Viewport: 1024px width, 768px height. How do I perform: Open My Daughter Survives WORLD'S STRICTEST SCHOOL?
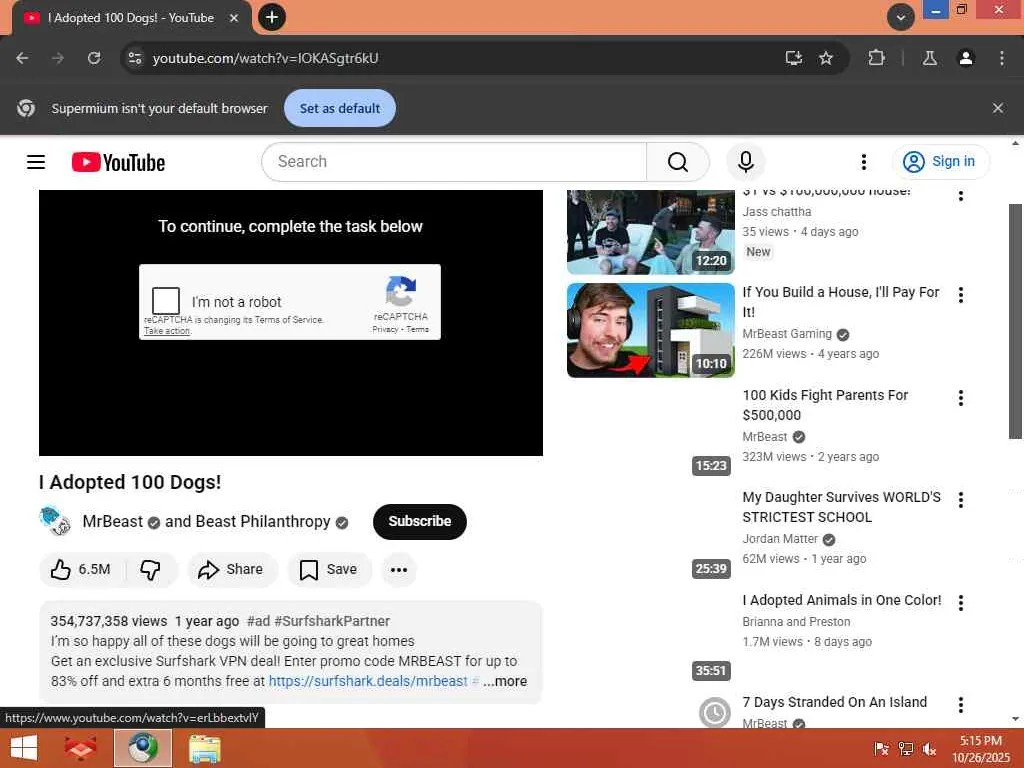(842, 507)
